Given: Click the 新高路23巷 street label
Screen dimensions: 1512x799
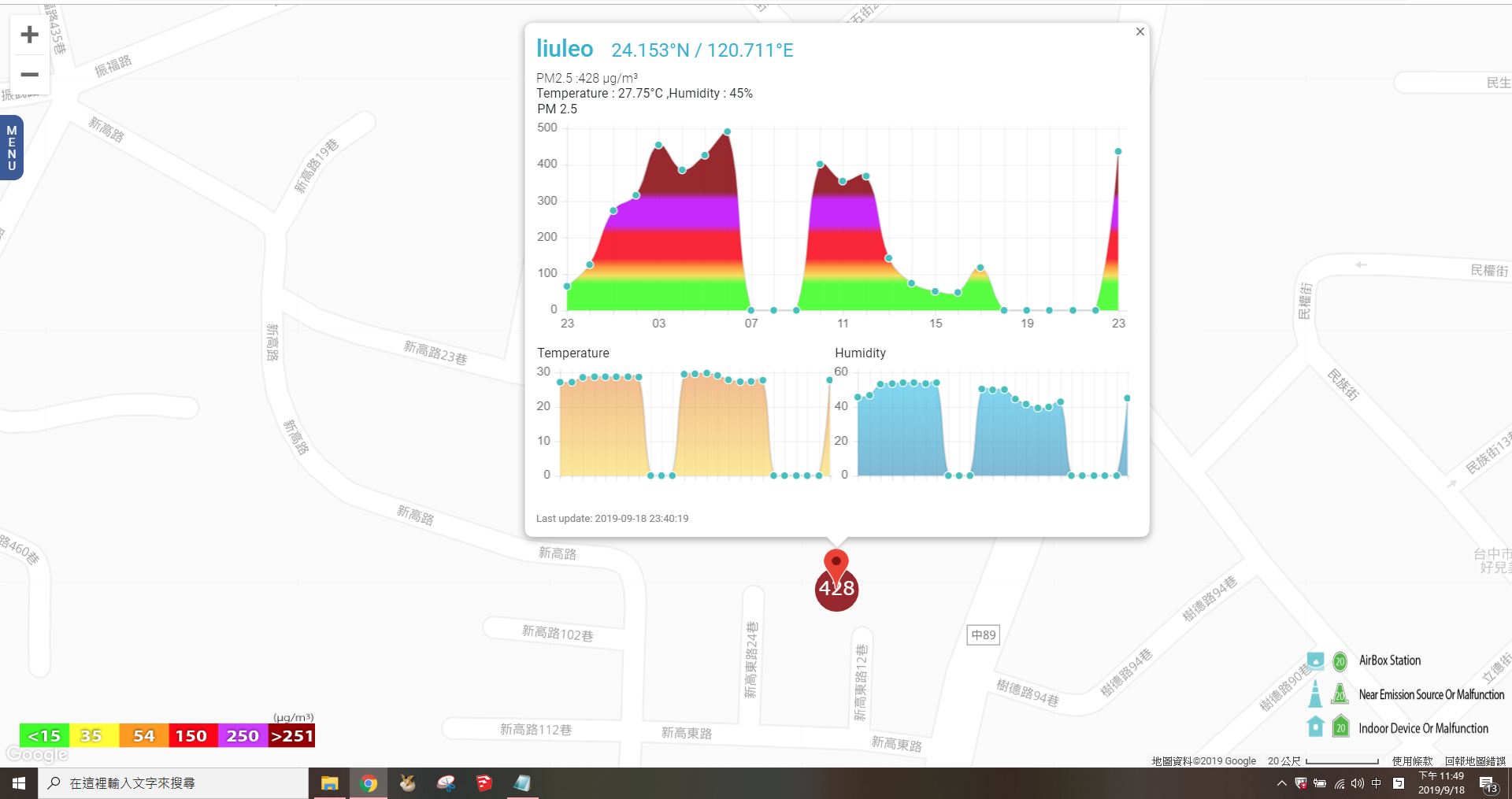Looking at the screenshot, I should pos(435,353).
